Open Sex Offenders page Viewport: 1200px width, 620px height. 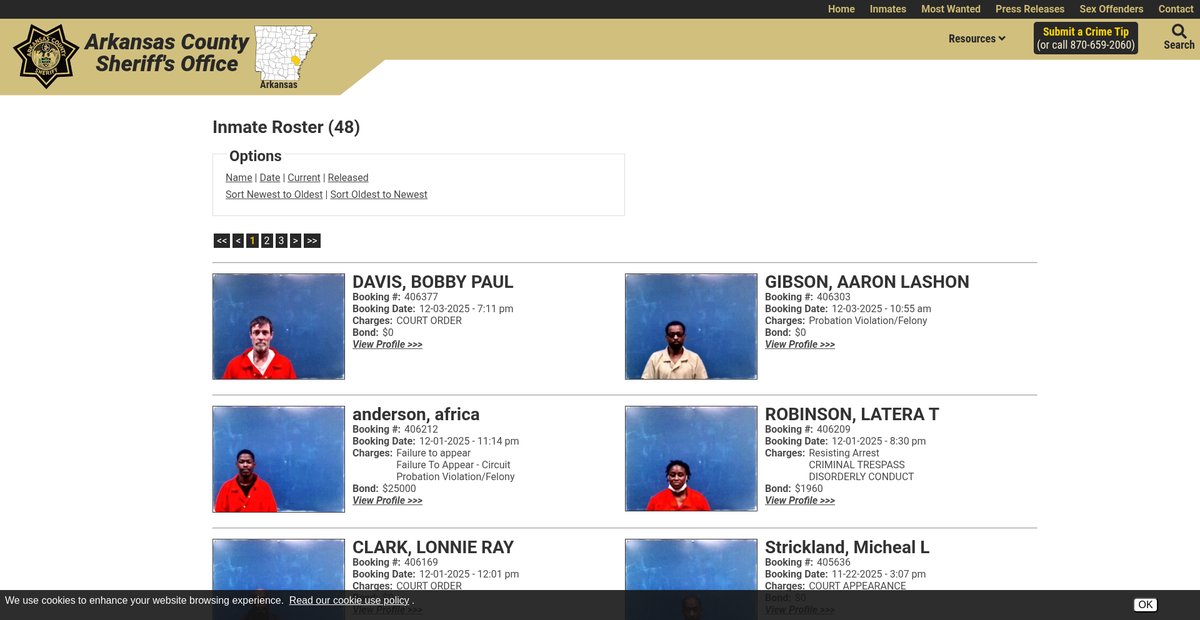click(1111, 9)
